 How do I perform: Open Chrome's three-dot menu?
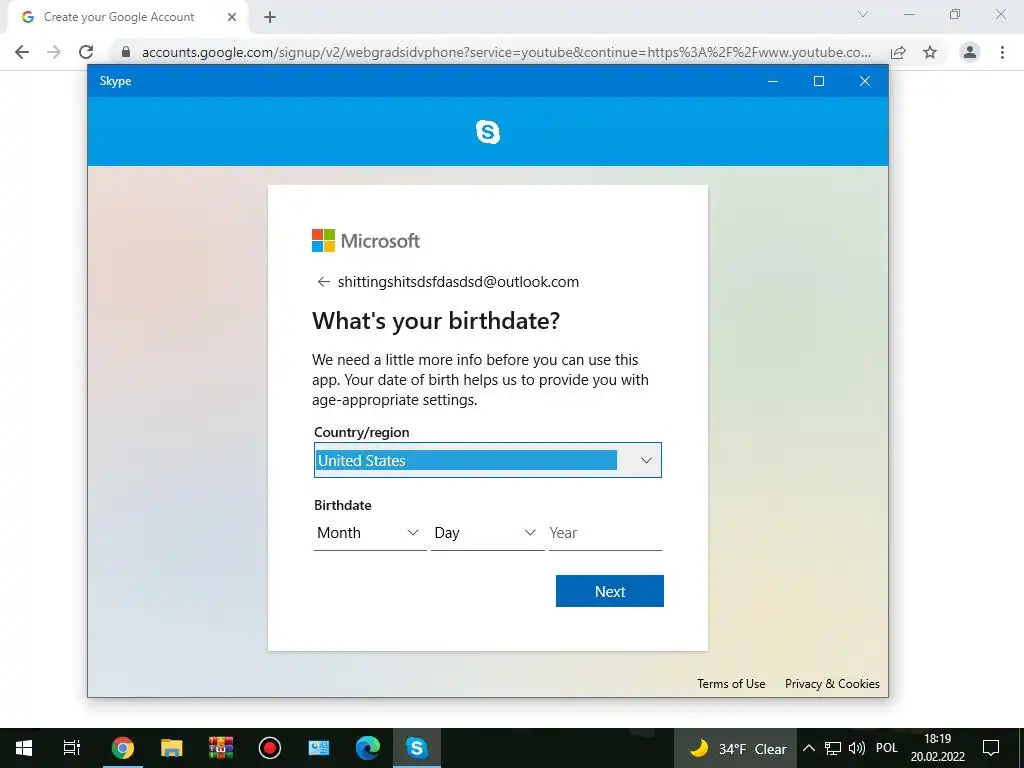1002,52
